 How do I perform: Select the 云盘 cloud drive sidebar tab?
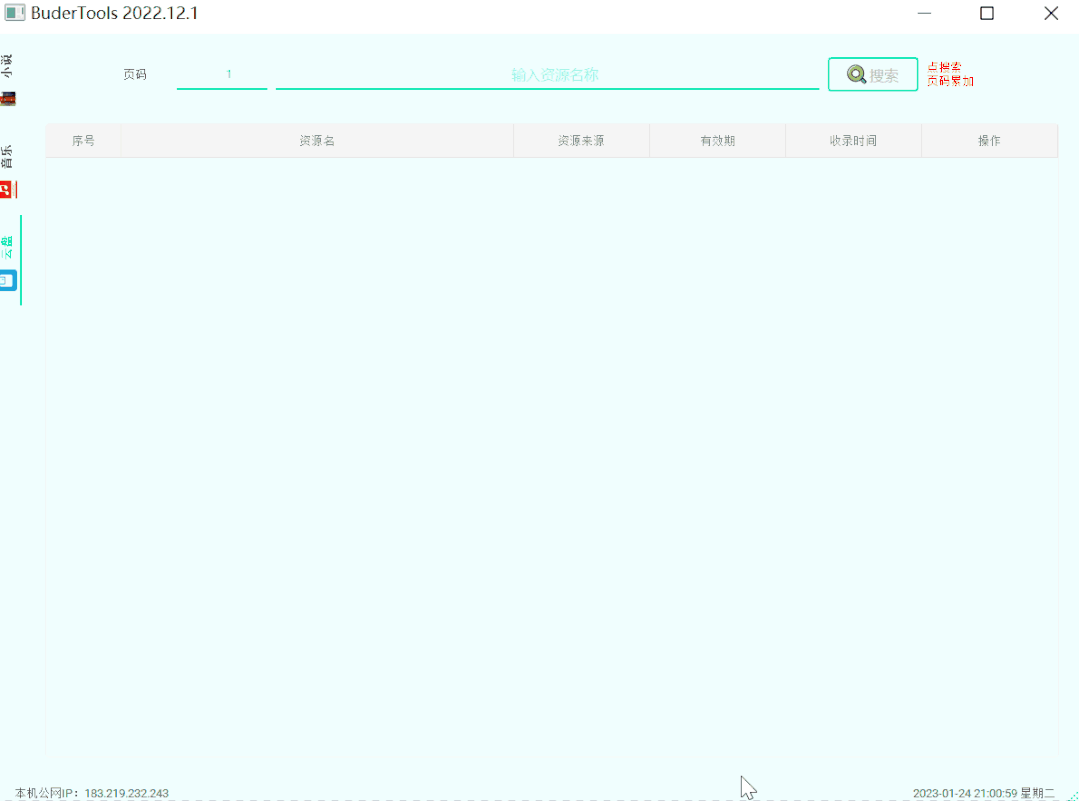pyautogui.click(x=9, y=260)
